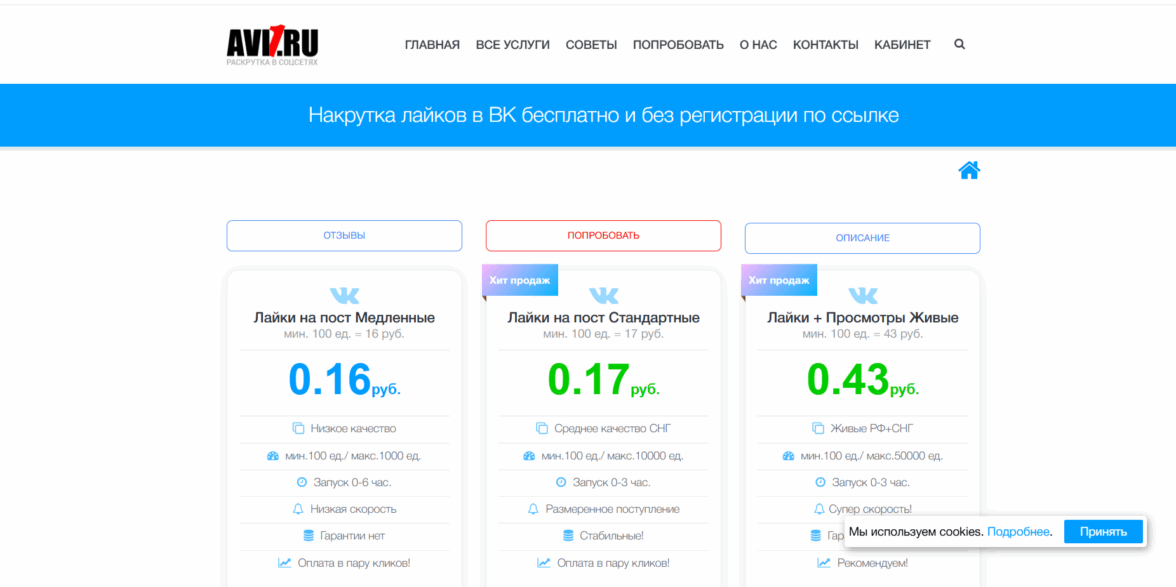
Task: Click bell icon beside Низкая скорость
Action: coord(298,509)
